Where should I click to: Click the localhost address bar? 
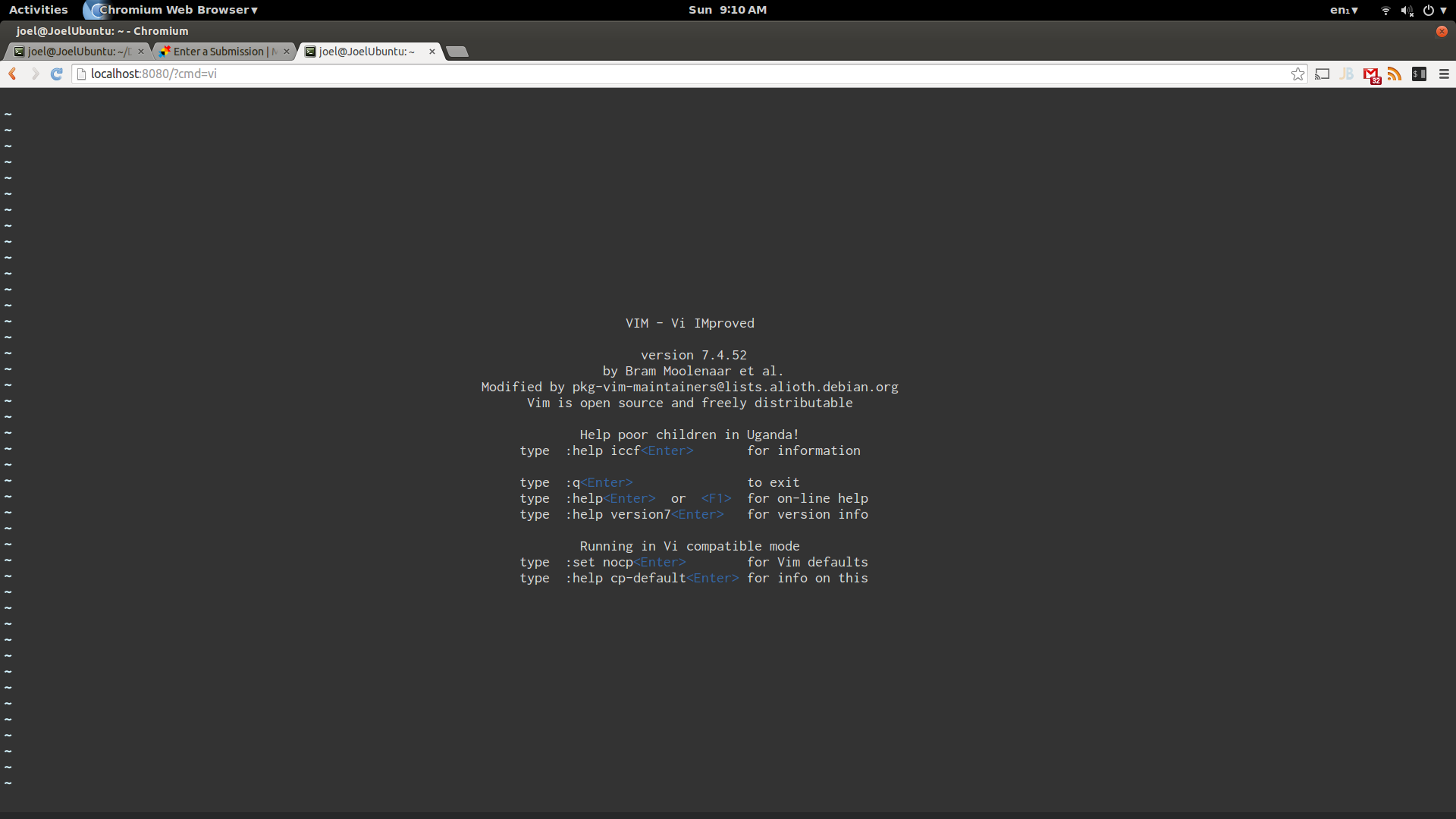(682, 74)
